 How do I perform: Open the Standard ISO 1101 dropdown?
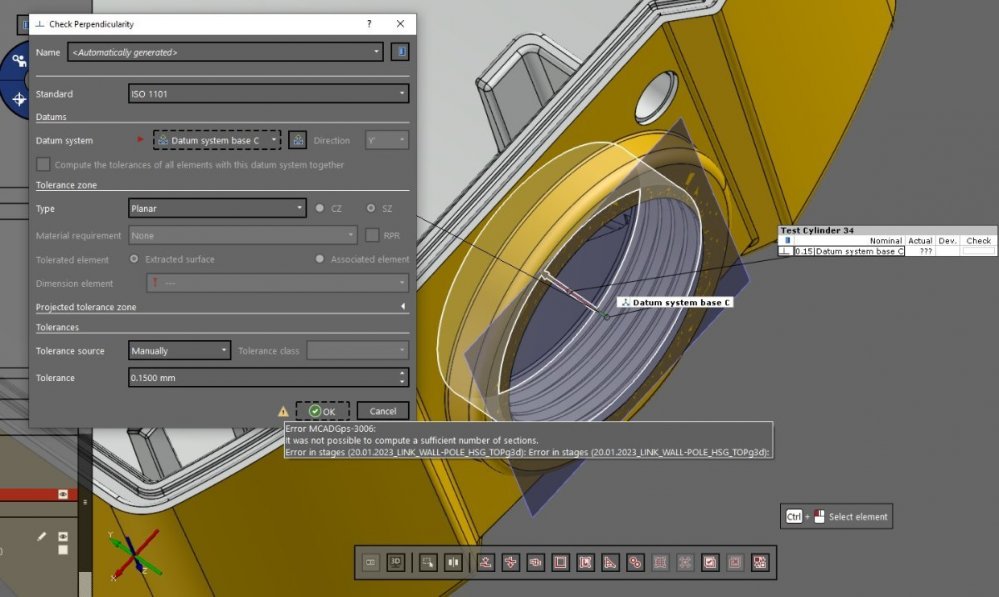click(268, 94)
